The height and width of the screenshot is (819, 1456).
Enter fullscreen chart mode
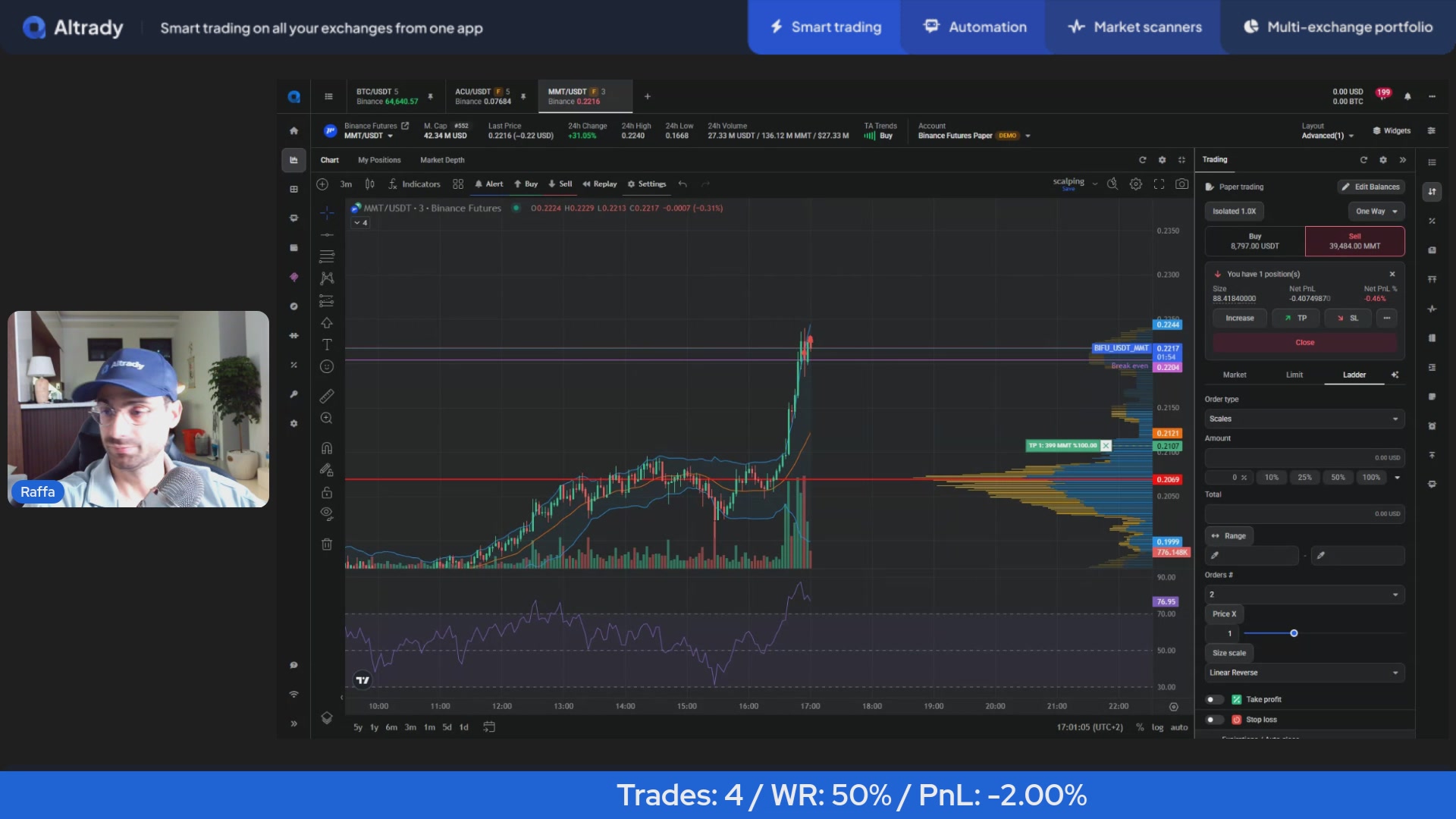[x=1159, y=184]
